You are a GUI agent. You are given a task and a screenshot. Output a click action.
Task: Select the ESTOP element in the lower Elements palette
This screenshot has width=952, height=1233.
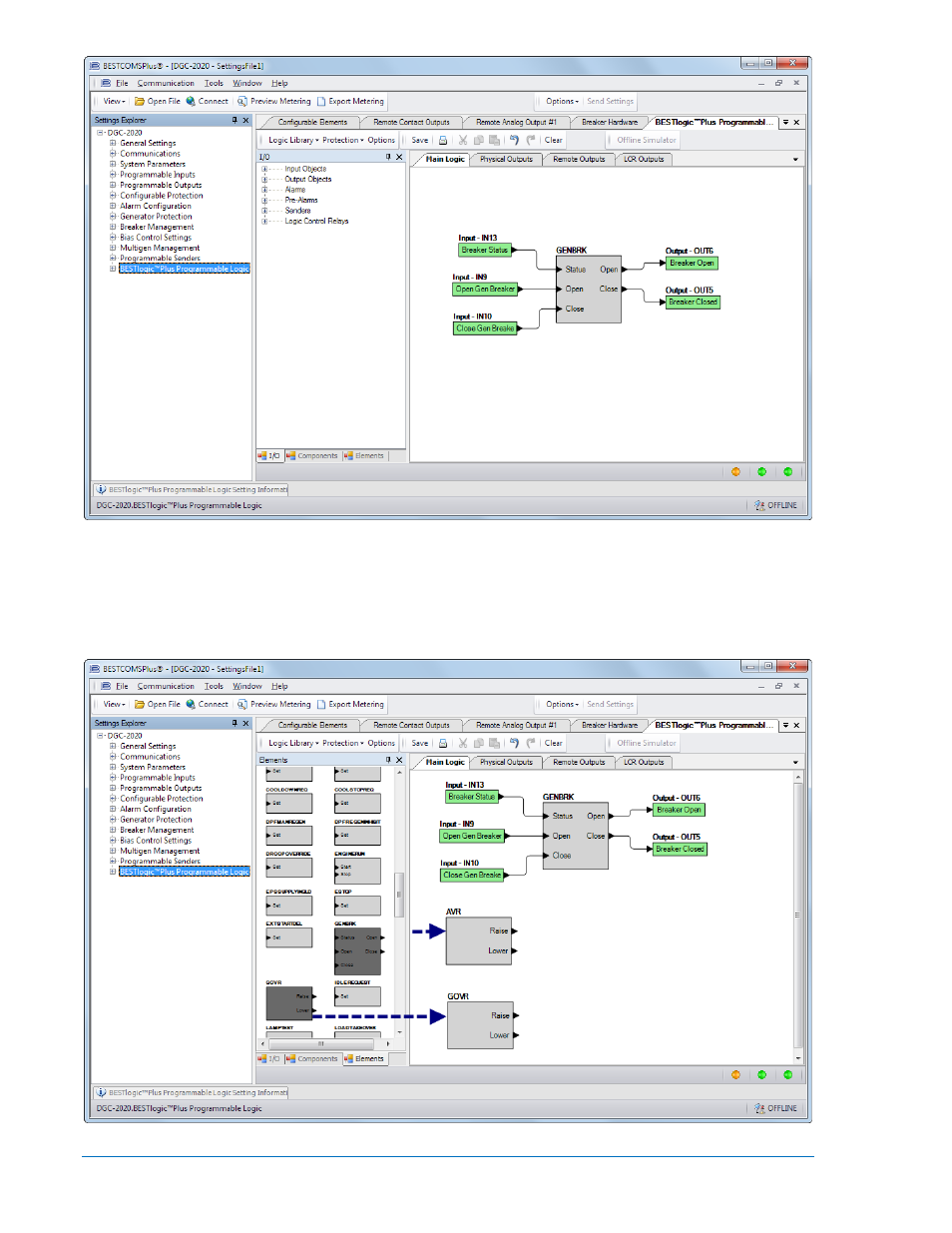(x=357, y=906)
